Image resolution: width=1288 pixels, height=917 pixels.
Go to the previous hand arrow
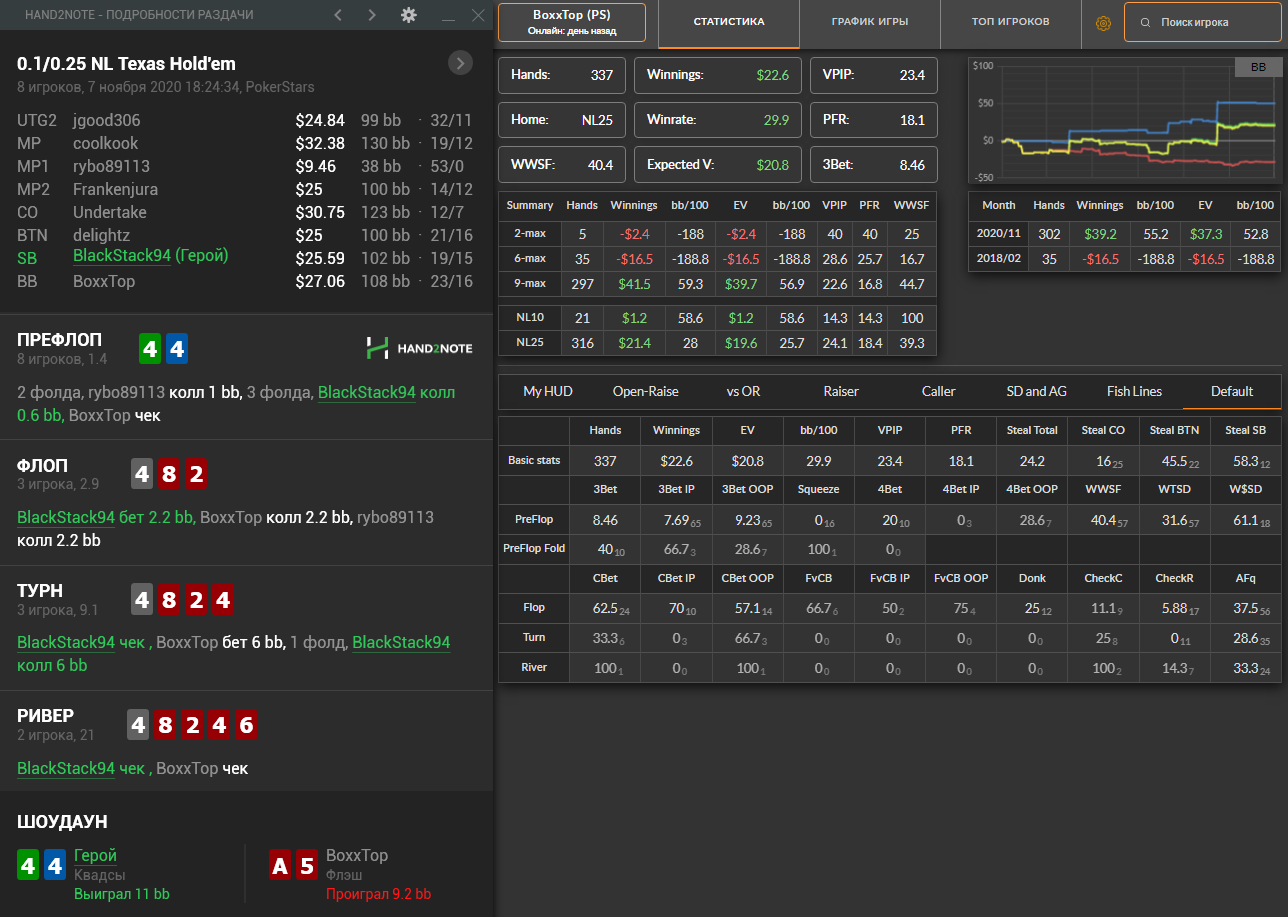[x=338, y=15]
